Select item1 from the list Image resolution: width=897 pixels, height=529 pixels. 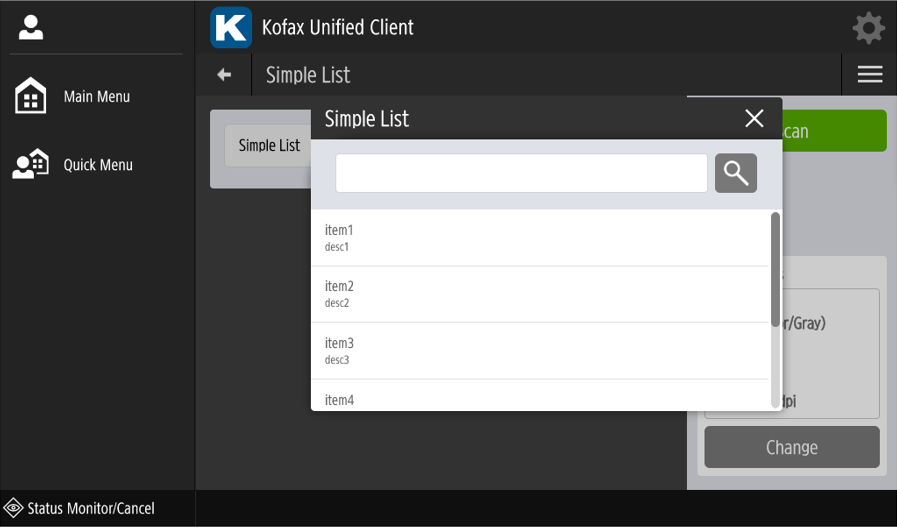(x=540, y=238)
